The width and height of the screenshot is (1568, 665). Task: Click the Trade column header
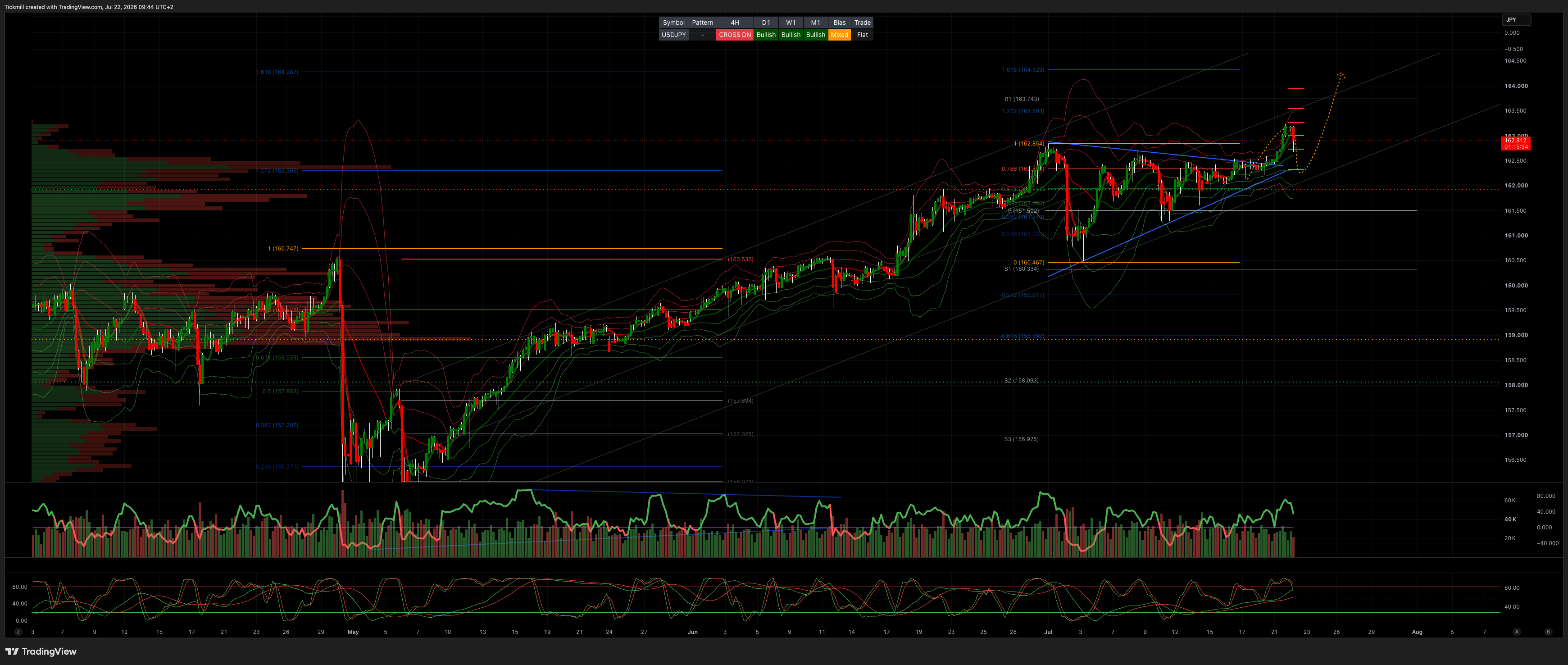click(x=862, y=23)
